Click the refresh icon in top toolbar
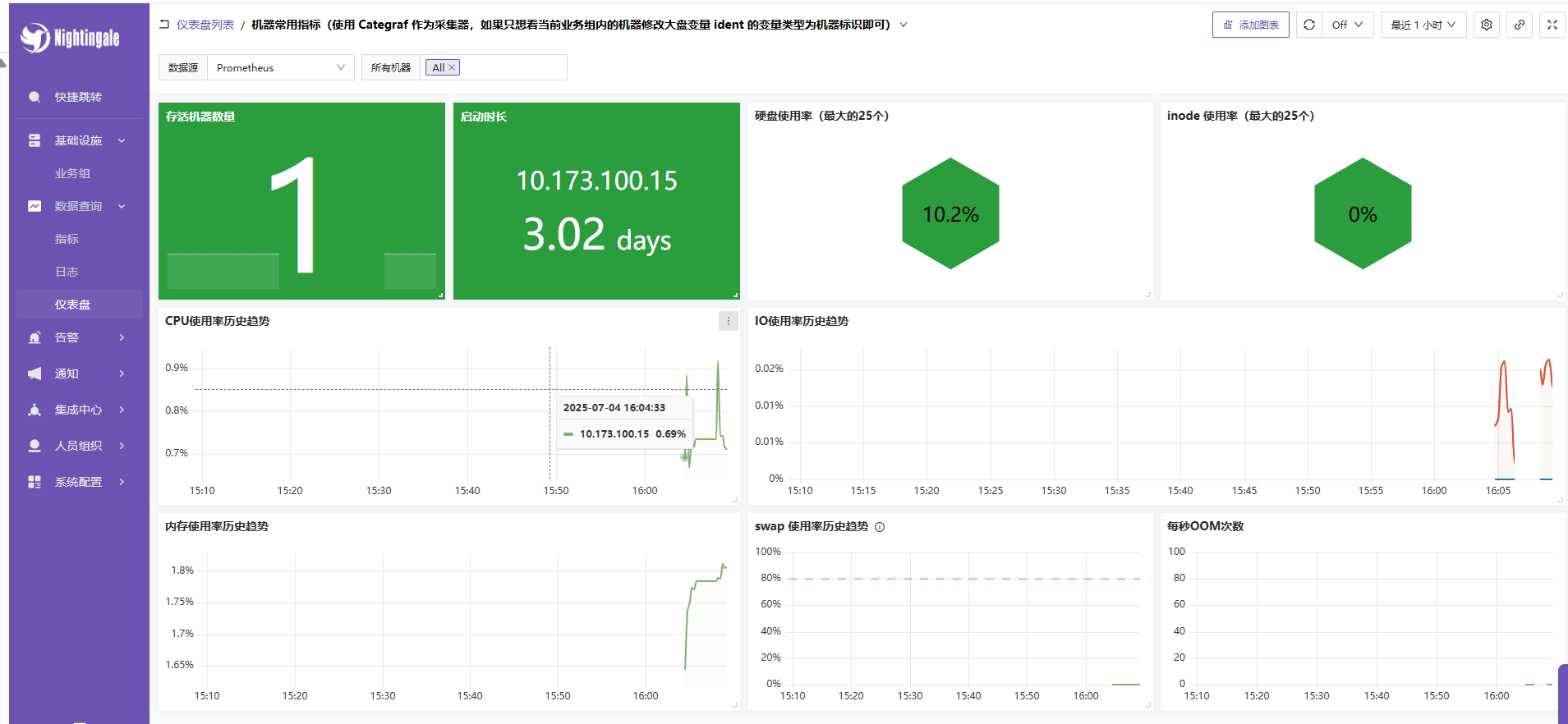The image size is (1568, 724). pos(1309,25)
